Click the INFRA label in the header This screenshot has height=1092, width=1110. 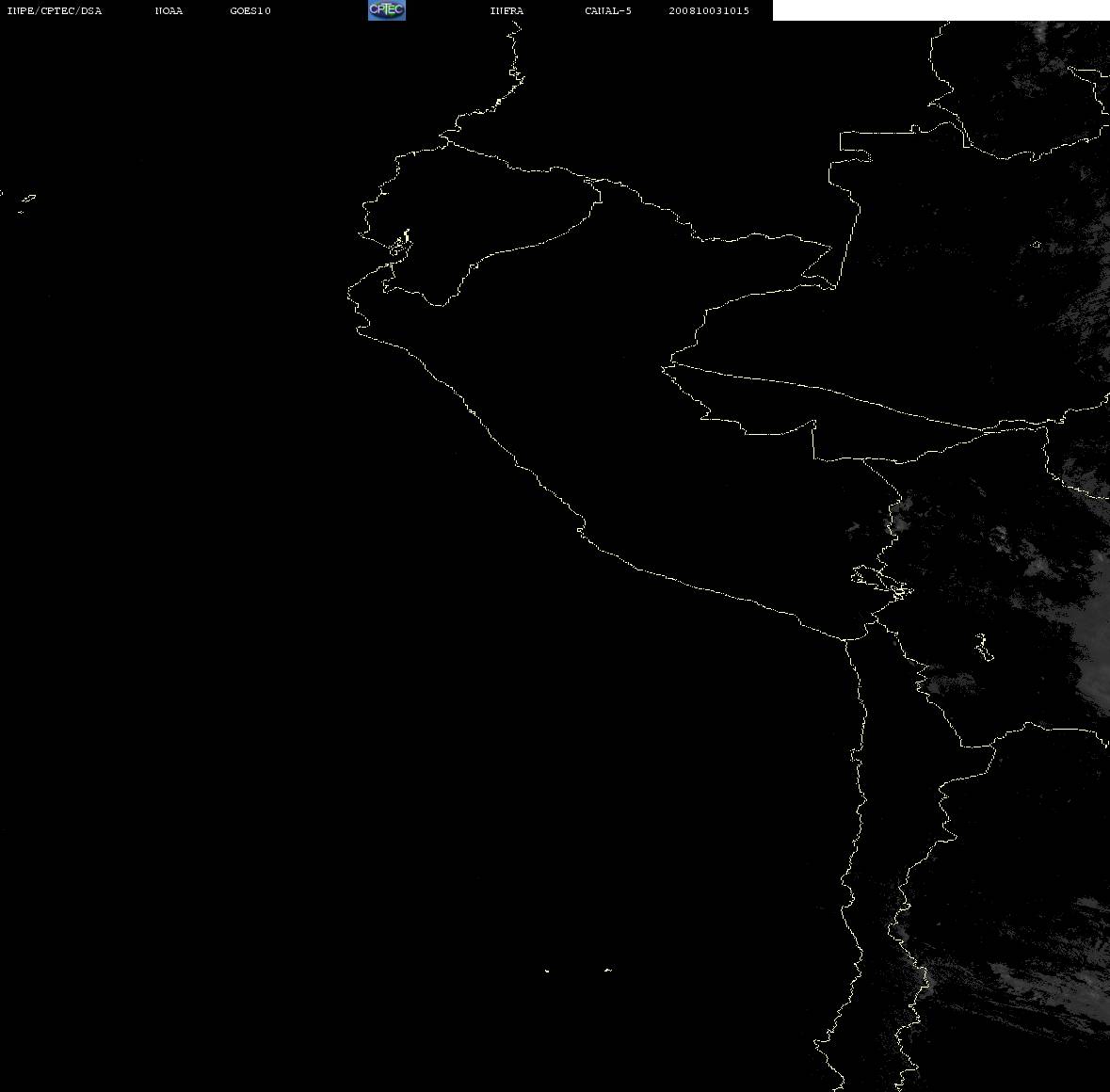click(507, 10)
